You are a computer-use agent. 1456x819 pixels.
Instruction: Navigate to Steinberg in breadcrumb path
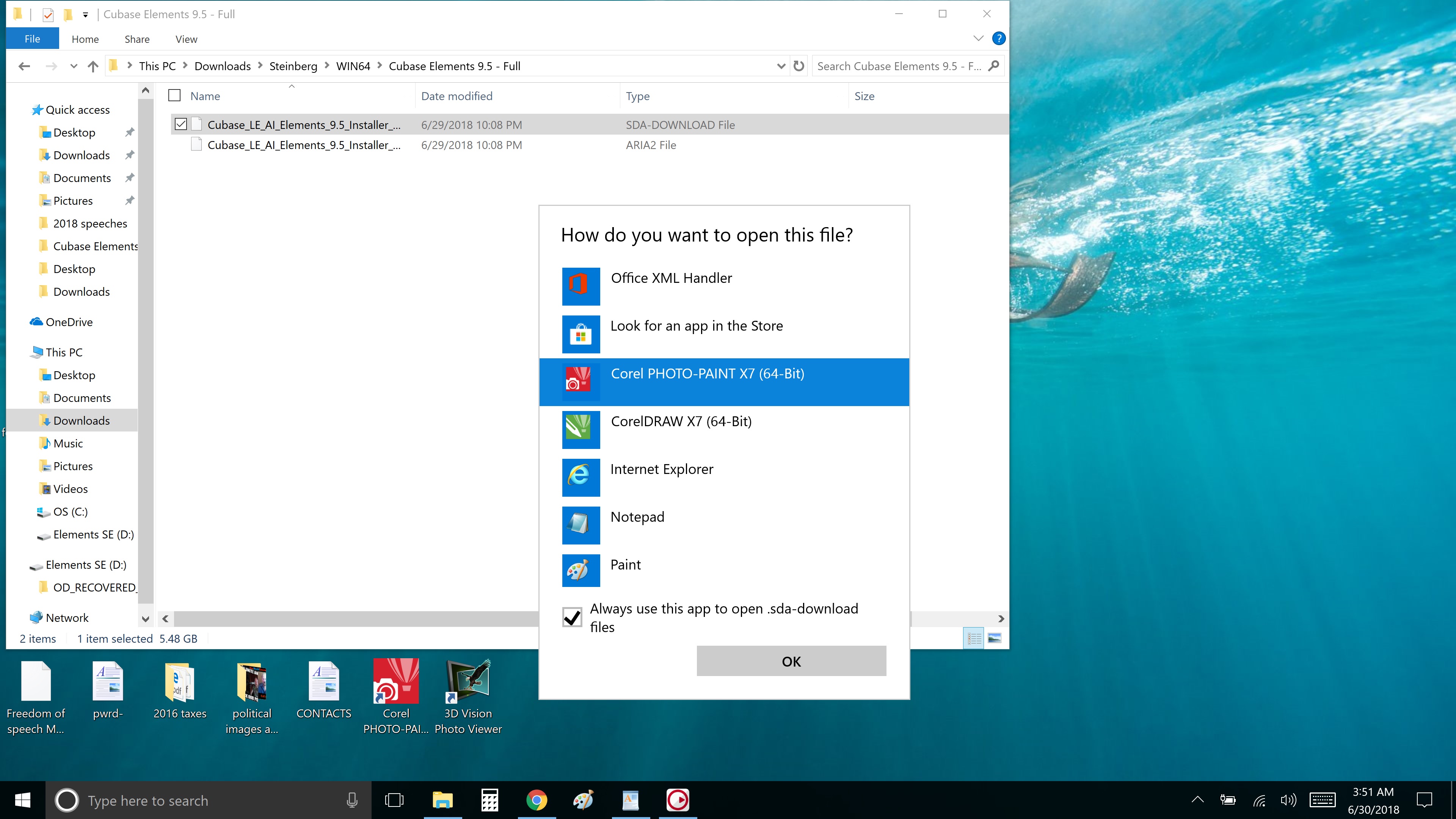tap(293, 66)
